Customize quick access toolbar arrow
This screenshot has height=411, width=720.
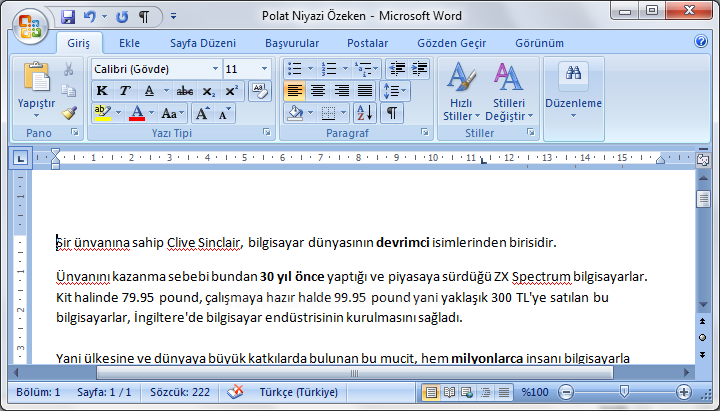pyautogui.click(x=173, y=16)
